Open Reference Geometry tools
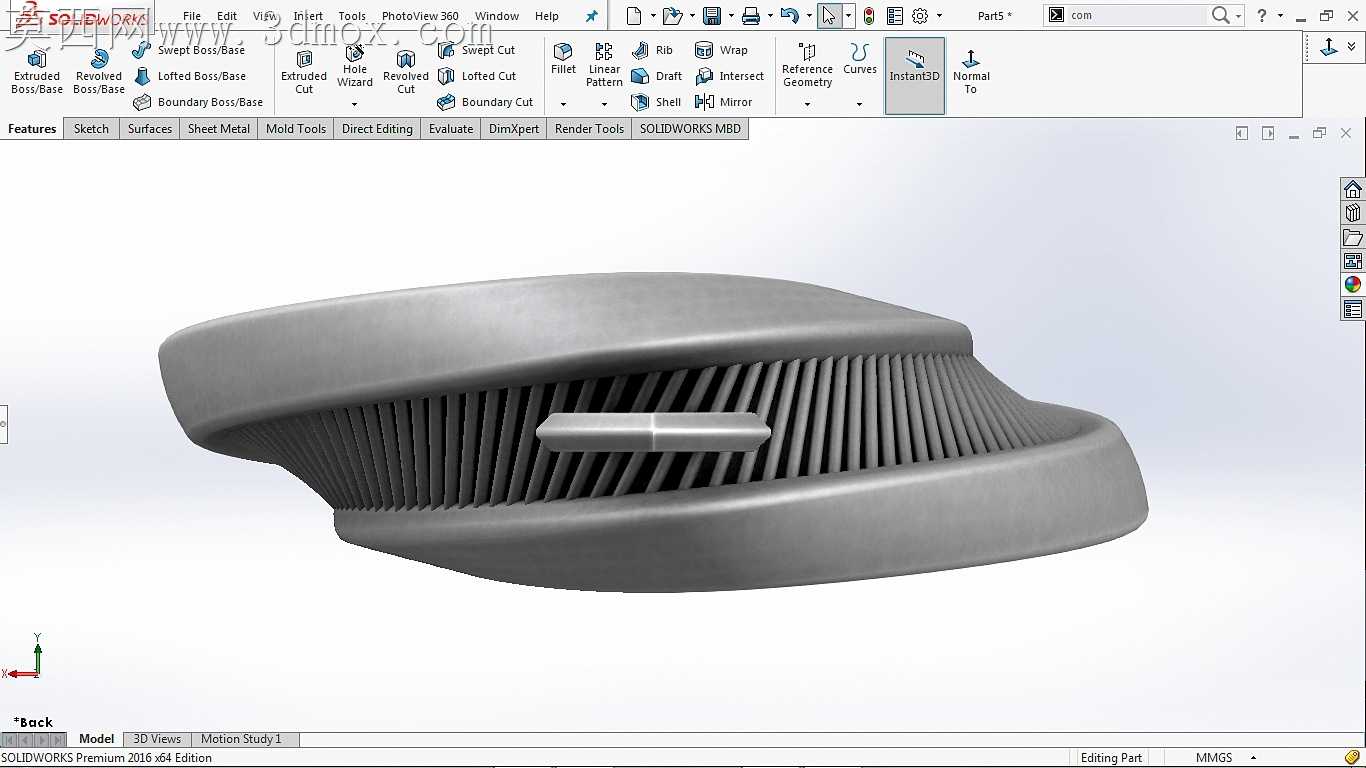This screenshot has height=768, width=1366. coord(807,65)
